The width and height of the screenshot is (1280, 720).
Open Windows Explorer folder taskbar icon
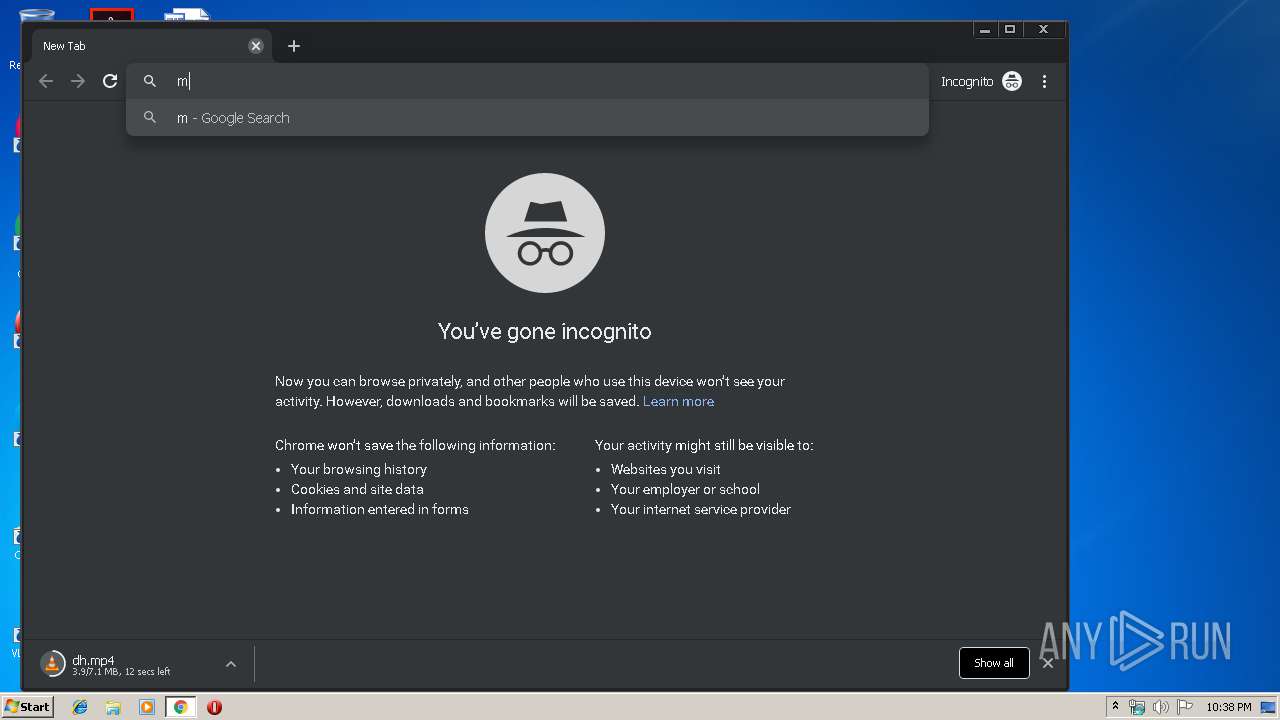113,707
